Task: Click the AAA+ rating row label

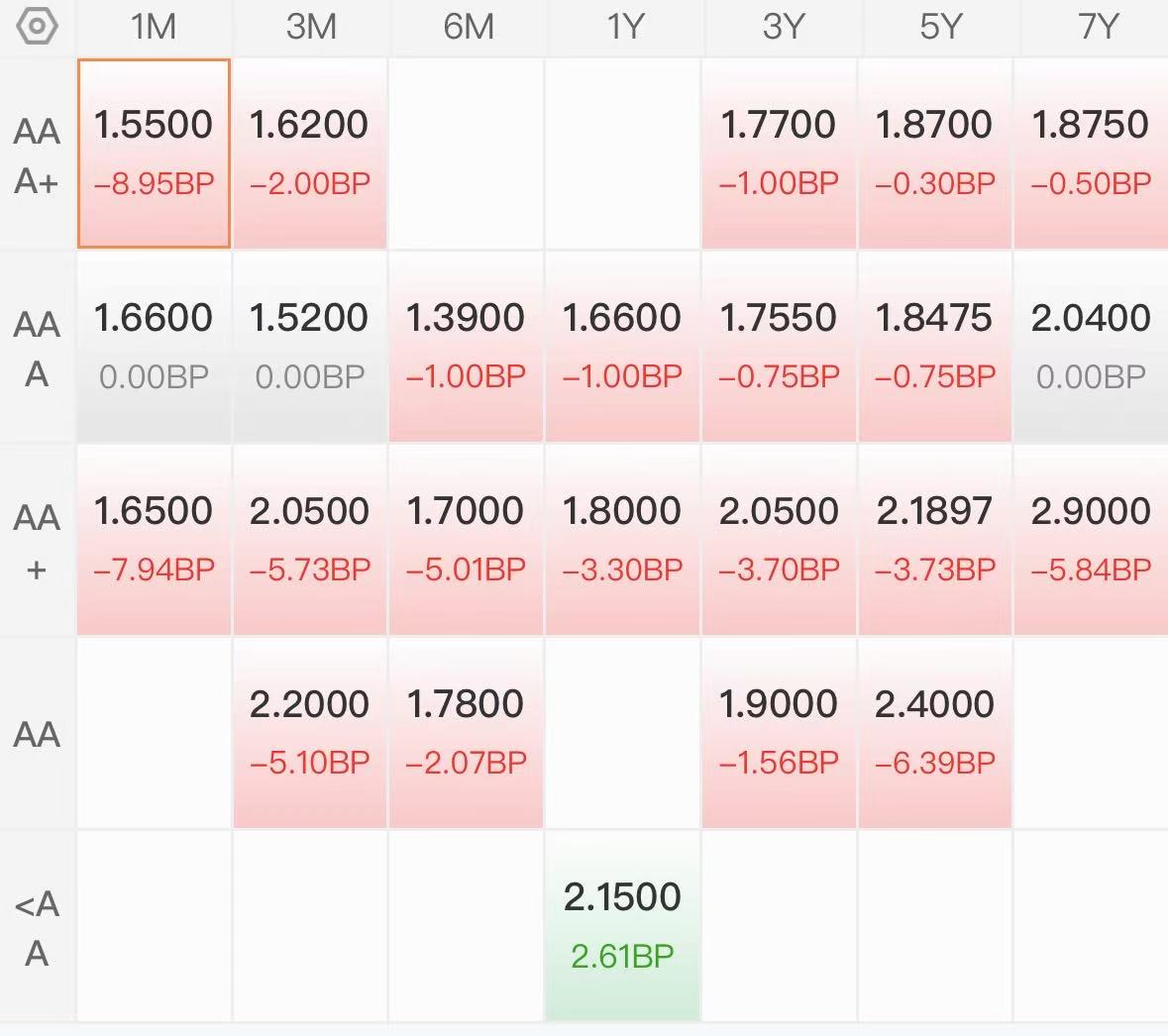Action: click(37, 155)
